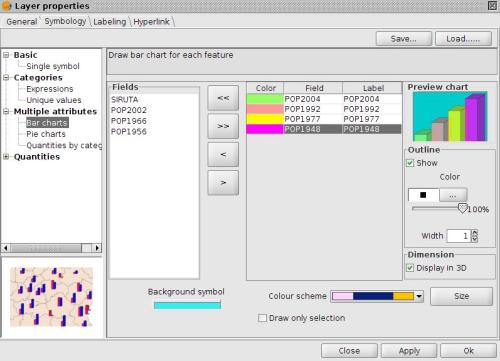Collapse the Basic tree node

(6, 55)
